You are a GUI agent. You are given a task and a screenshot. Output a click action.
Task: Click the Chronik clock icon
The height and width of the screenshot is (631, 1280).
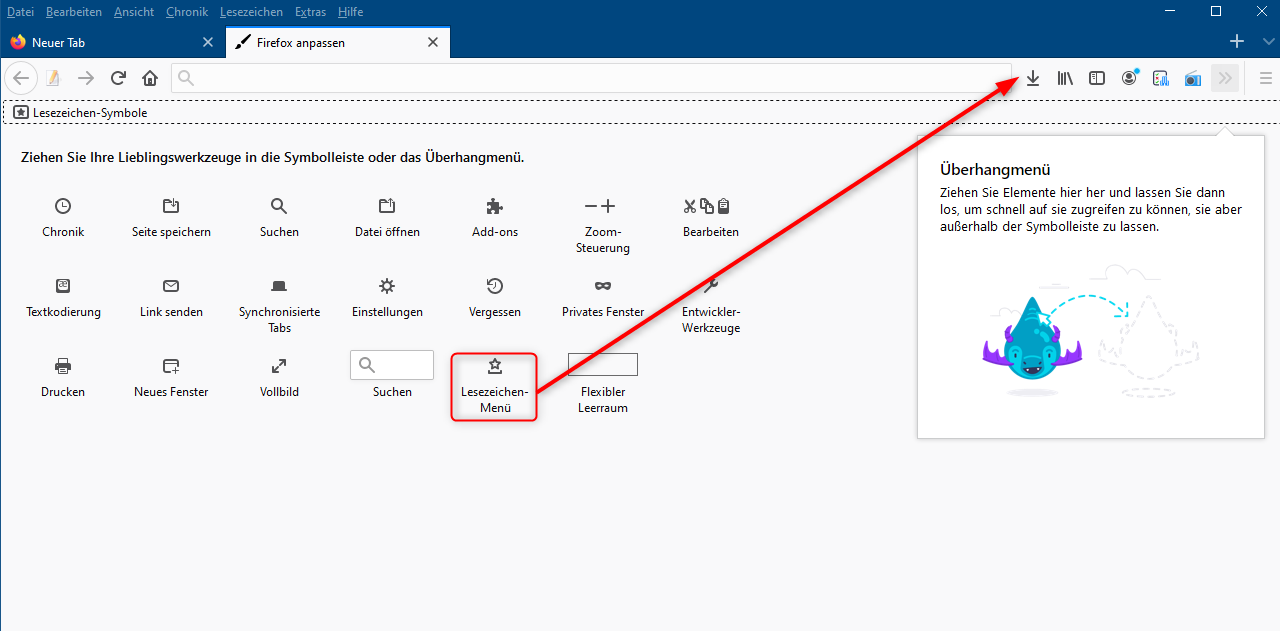[x=63, y=206]
